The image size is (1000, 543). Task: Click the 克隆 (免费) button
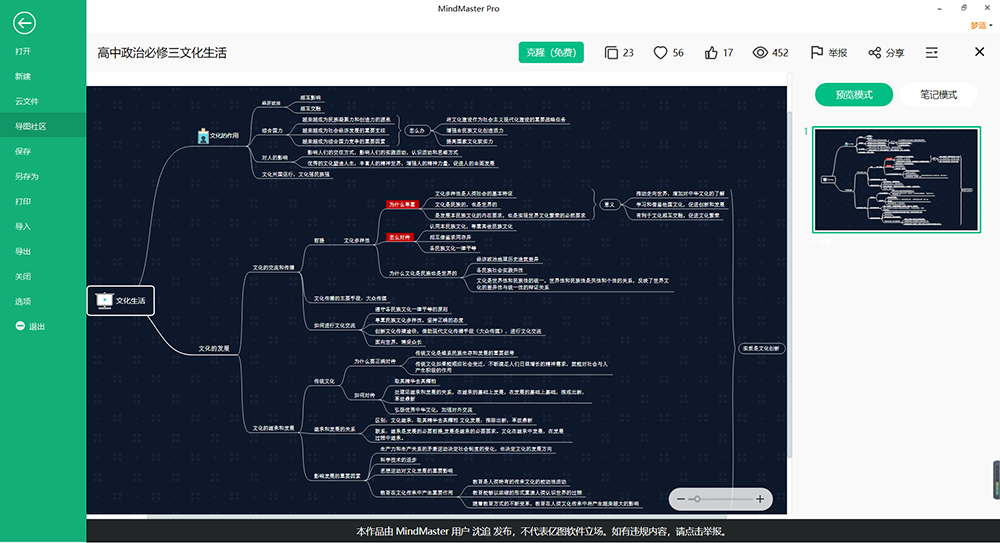(551, 52)
